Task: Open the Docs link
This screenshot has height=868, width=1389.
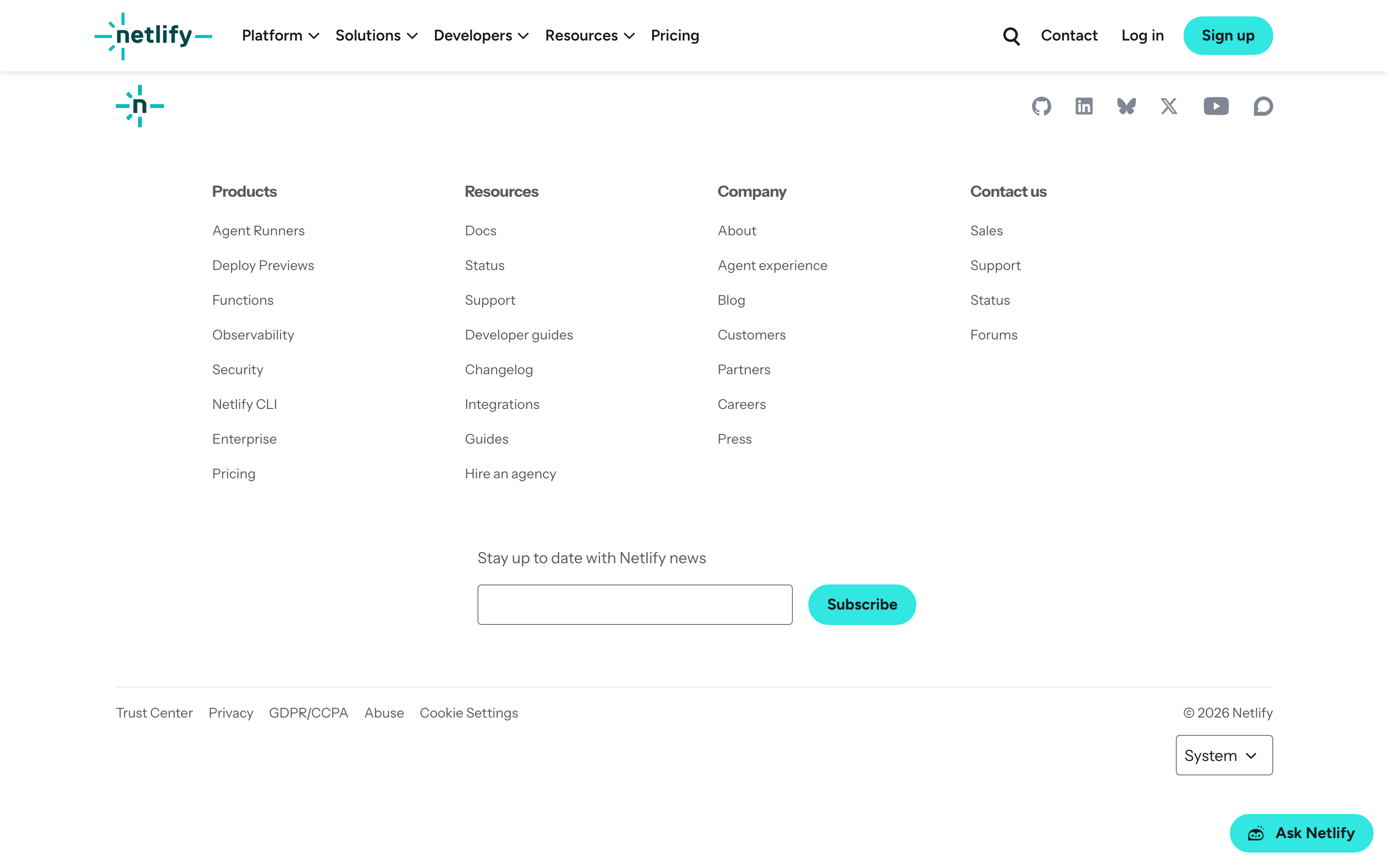Action: click(x=480, y=231)
